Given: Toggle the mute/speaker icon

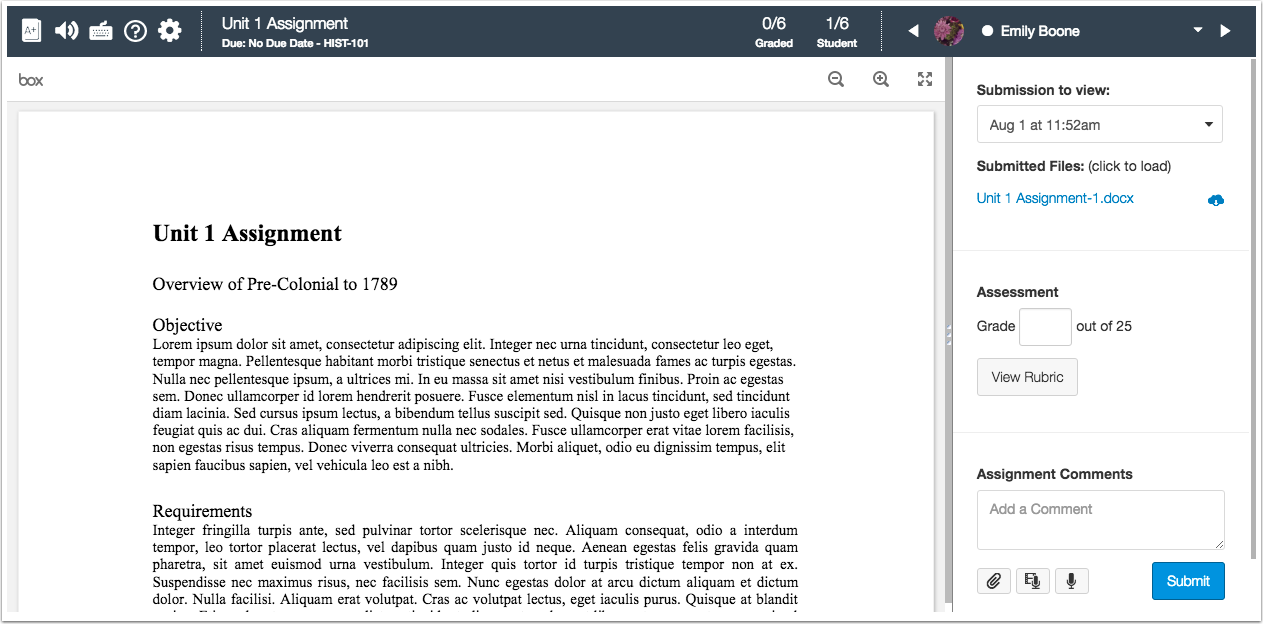Looking at the screenshot, I should (66, 31).
